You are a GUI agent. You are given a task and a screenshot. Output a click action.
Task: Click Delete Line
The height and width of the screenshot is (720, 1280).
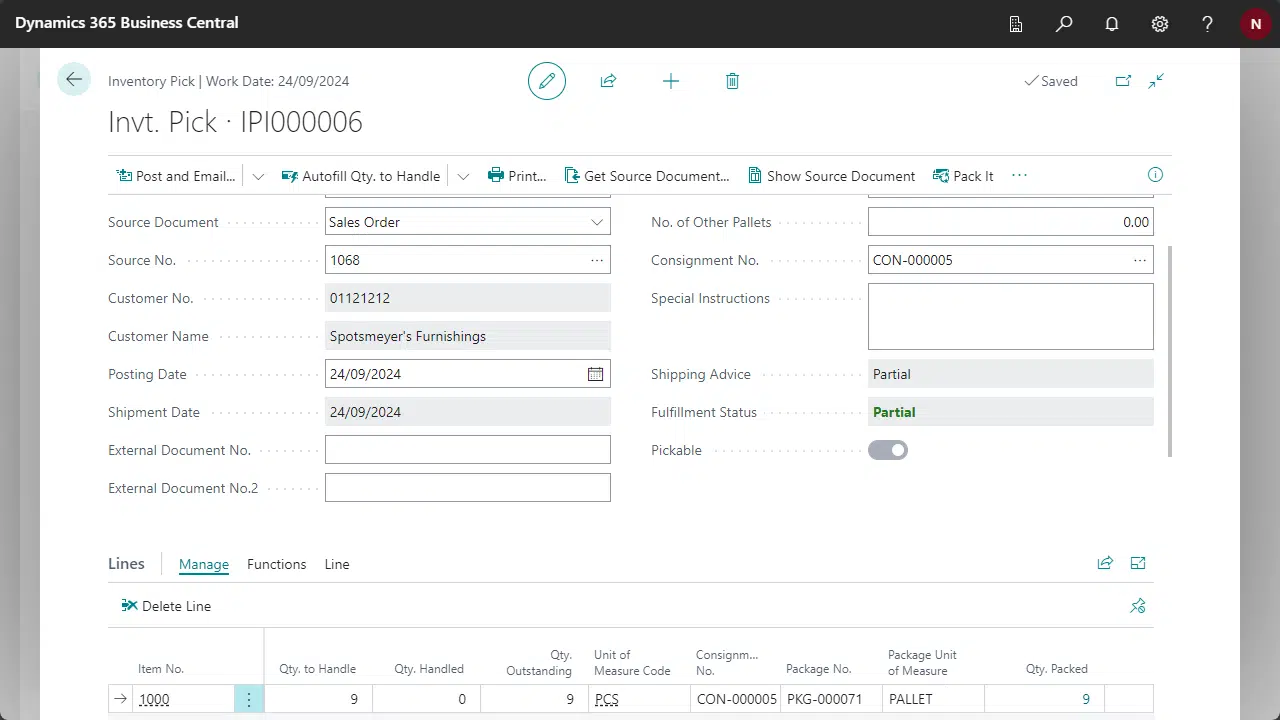[166, 606]
